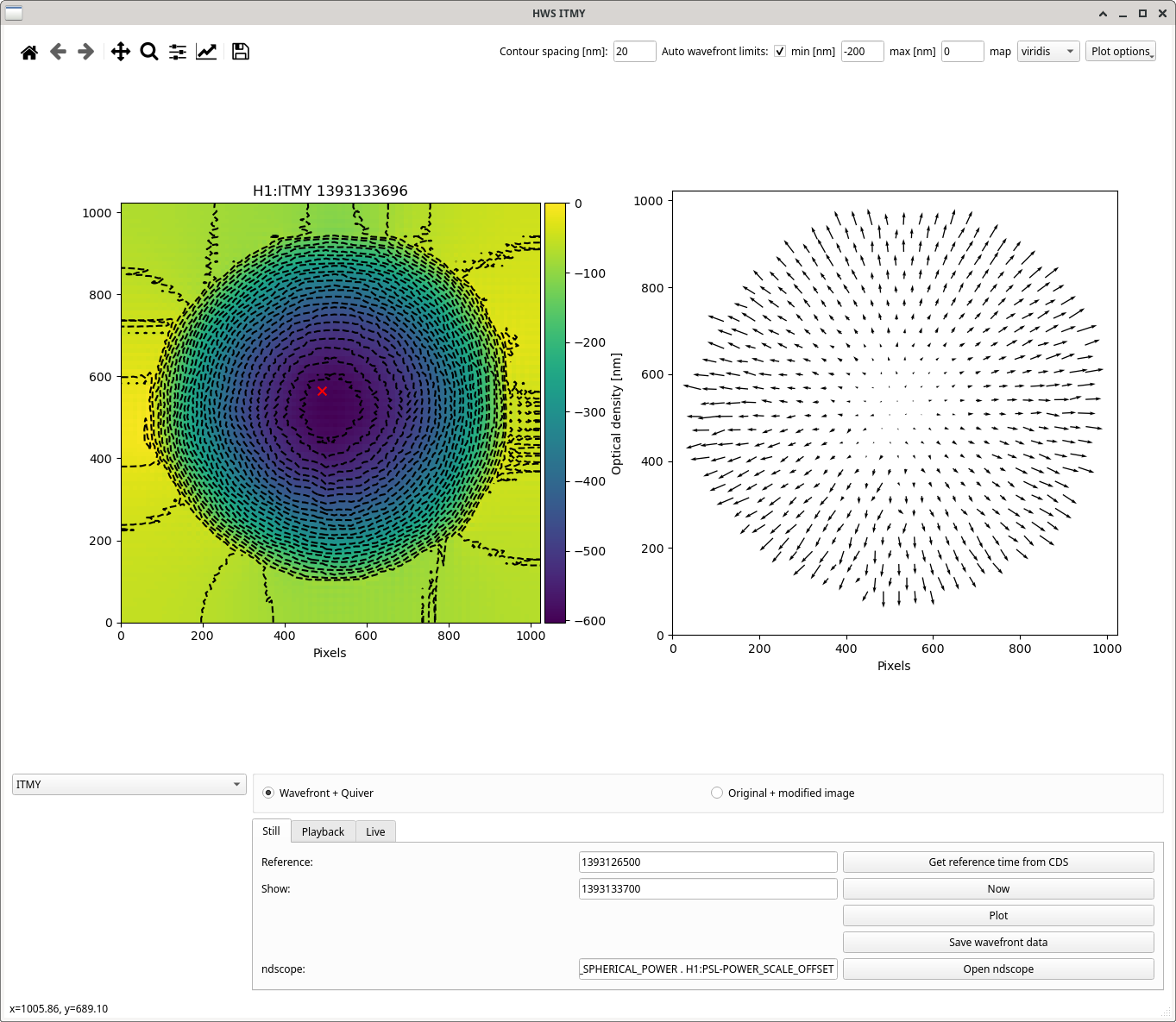1176x1022 pixels.
Task: Switch to the Live tab
Action: (x=375, y=831)
